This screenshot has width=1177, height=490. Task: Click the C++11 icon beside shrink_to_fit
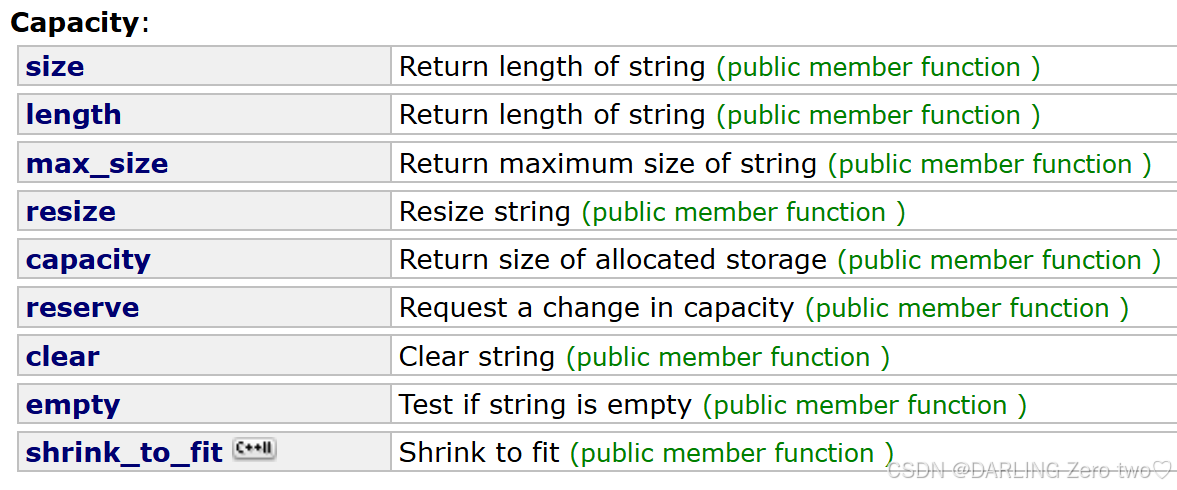254,450
